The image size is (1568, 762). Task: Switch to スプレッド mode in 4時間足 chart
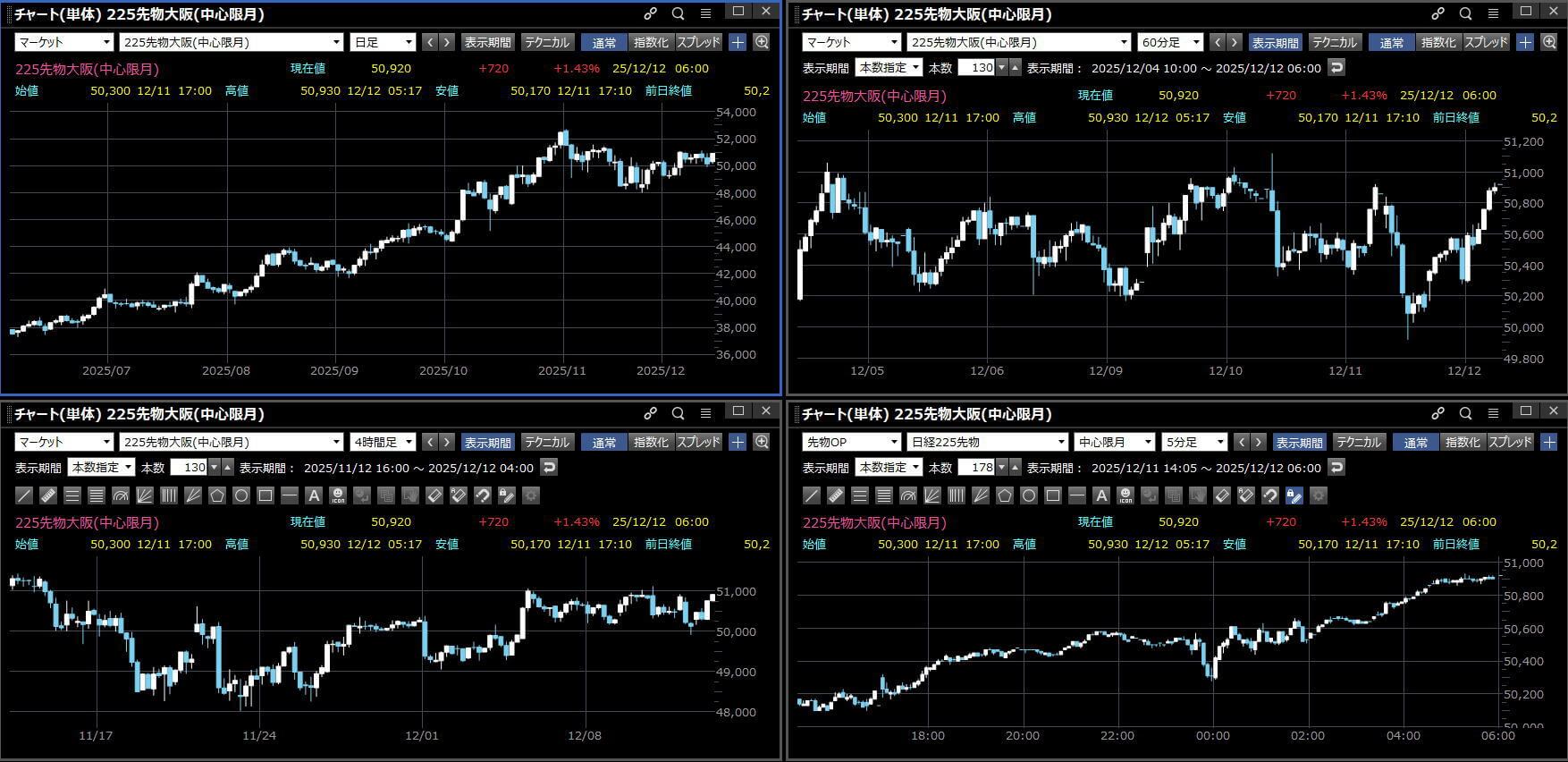click(x=698, y=442)
